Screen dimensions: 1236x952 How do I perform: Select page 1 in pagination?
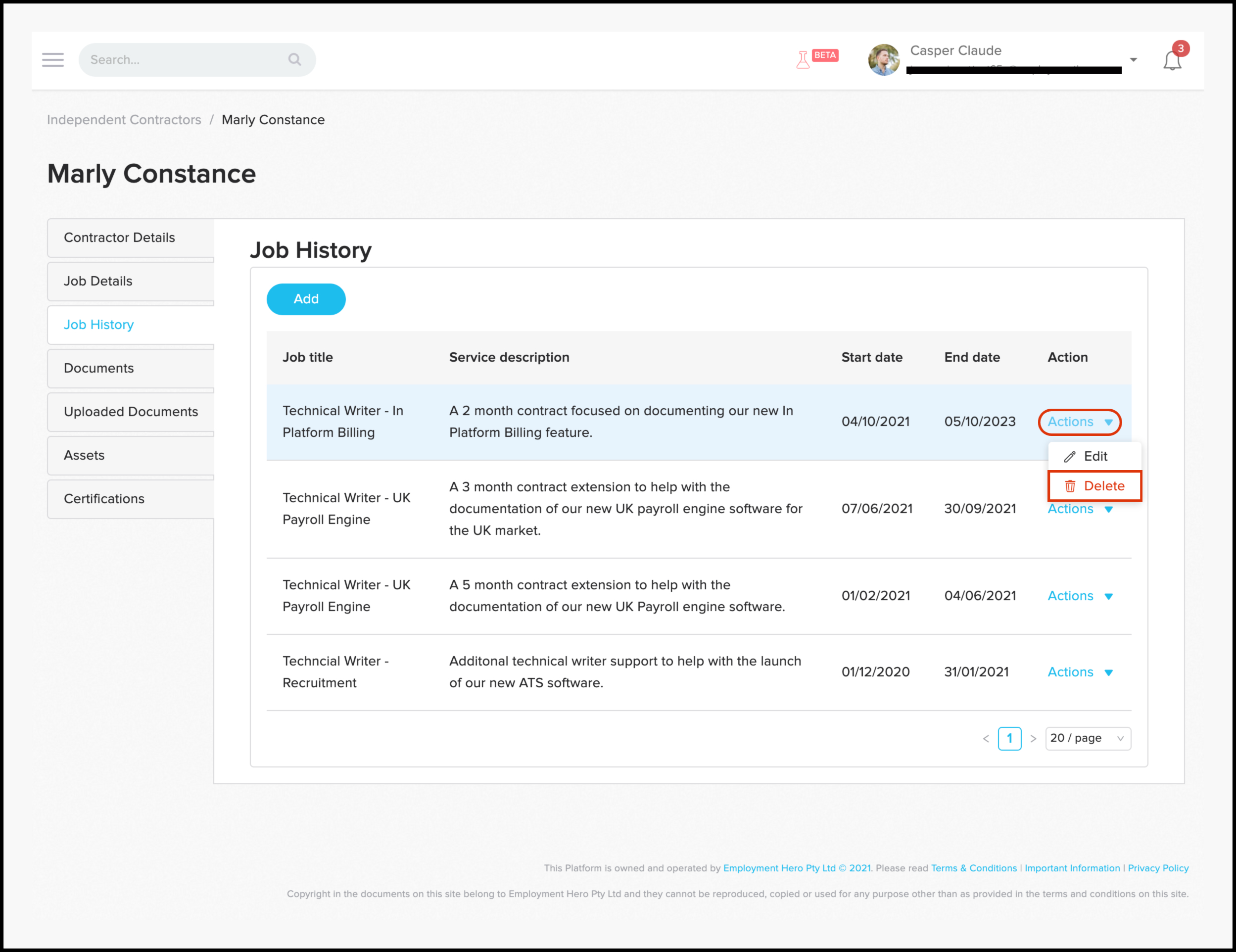(x=1009, y=738)
